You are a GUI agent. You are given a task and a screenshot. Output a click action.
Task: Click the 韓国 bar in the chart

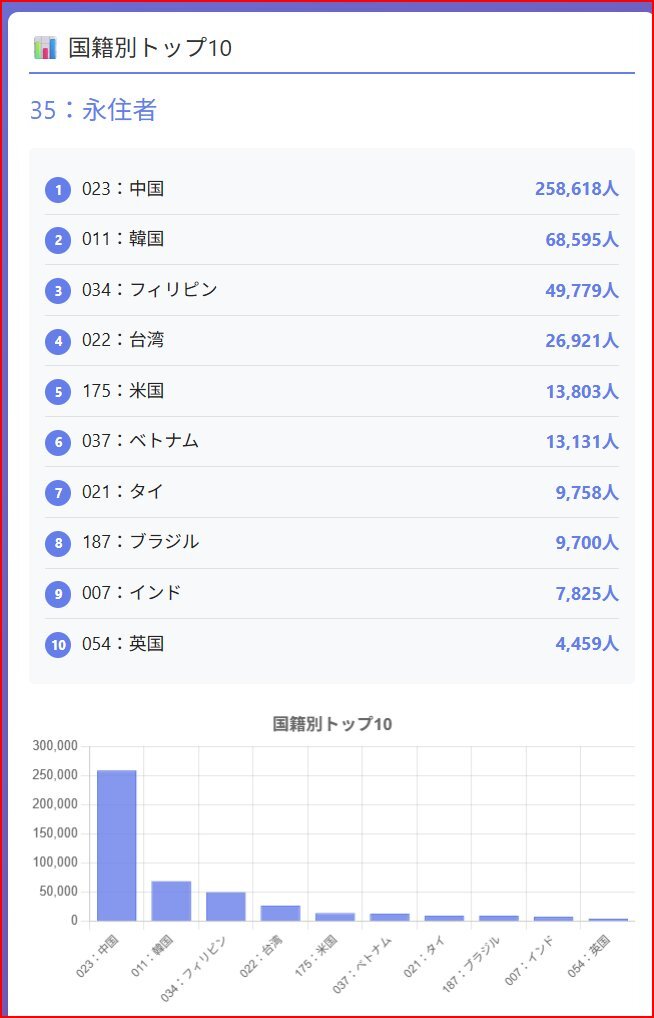[x=171, y=900]
